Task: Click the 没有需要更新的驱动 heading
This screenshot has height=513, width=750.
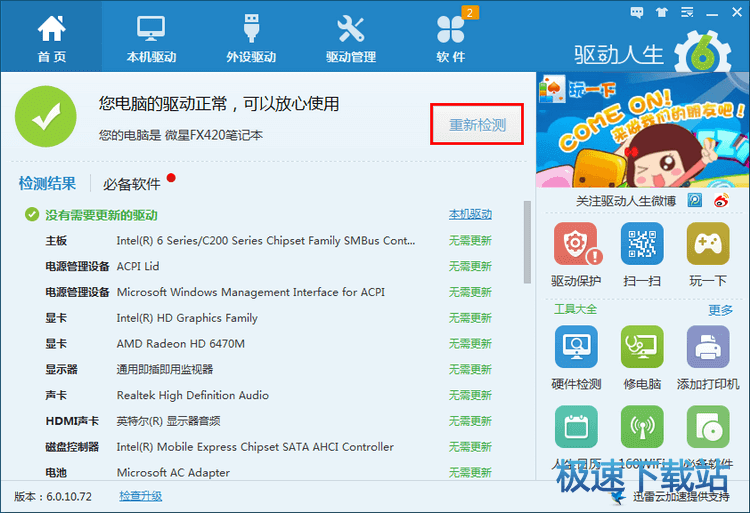Action: pos(101,215)
